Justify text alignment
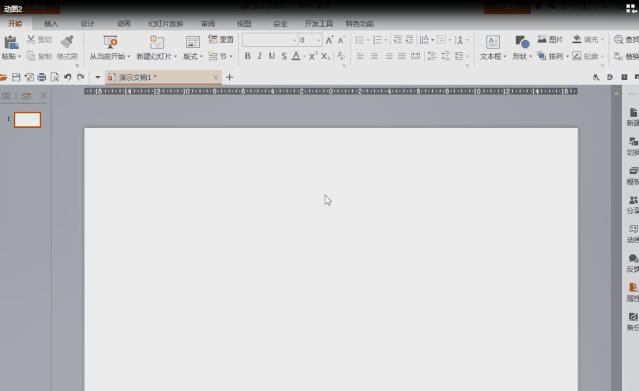Viewport: 639px width, 391px height. 402,56
